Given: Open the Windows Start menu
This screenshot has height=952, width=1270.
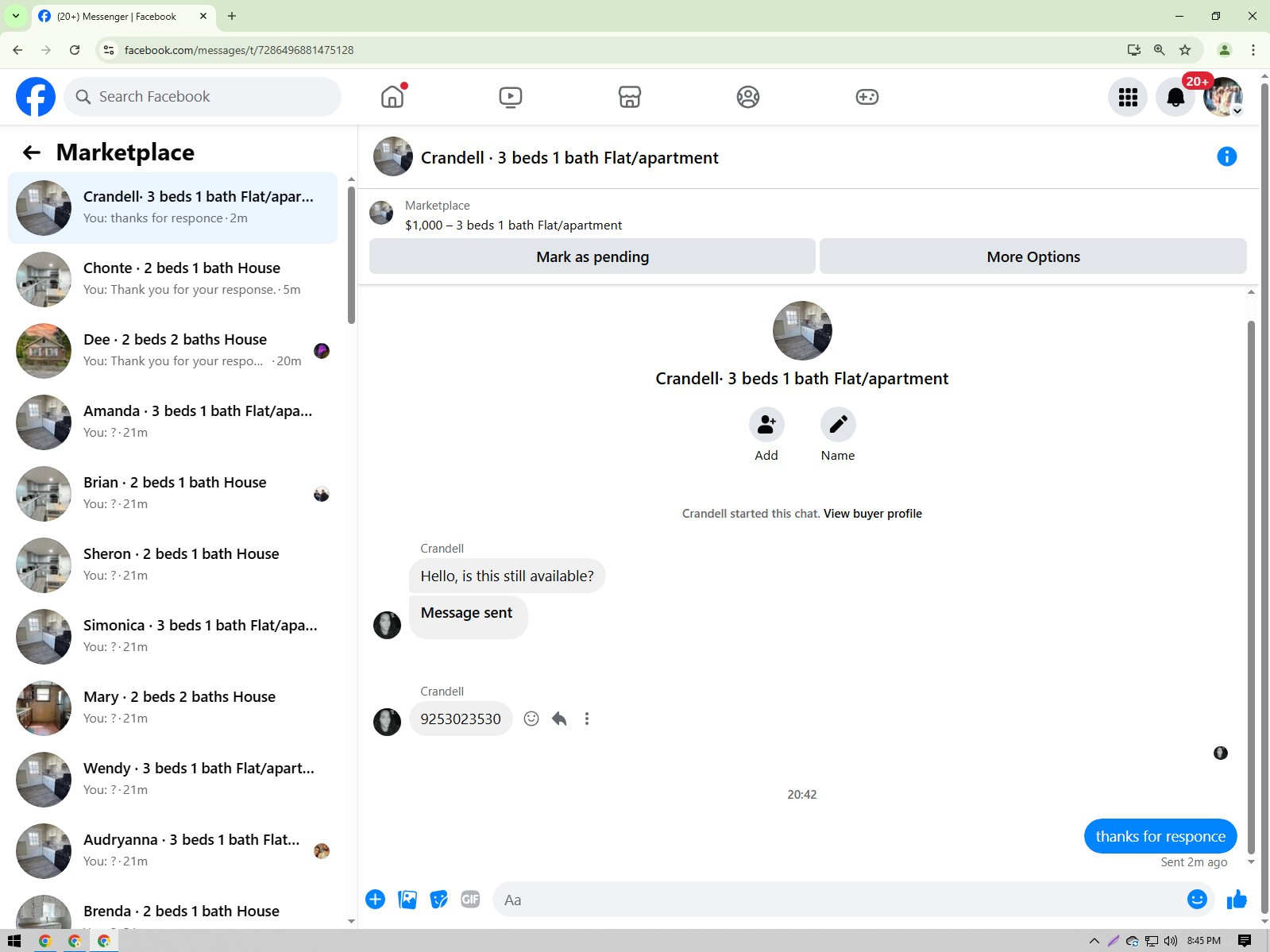Looking at the screenshot, I should (x=14, y=941).
